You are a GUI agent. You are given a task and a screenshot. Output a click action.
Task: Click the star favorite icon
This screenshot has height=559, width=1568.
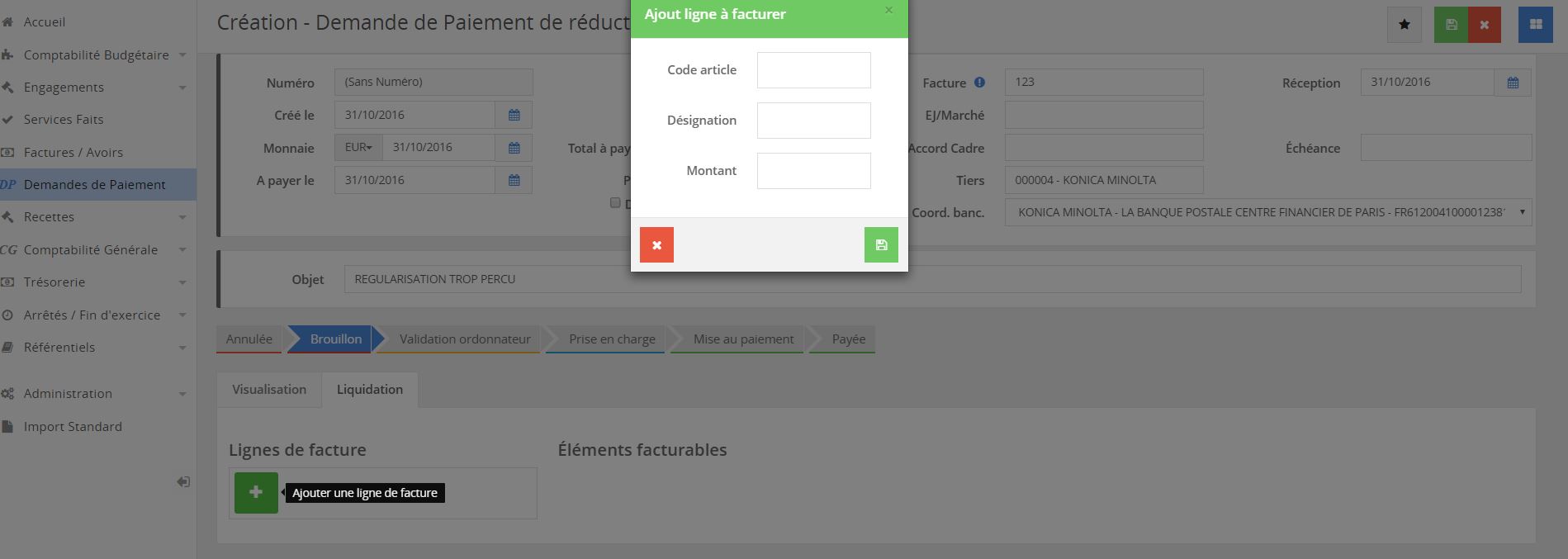tap(1405, 25)
